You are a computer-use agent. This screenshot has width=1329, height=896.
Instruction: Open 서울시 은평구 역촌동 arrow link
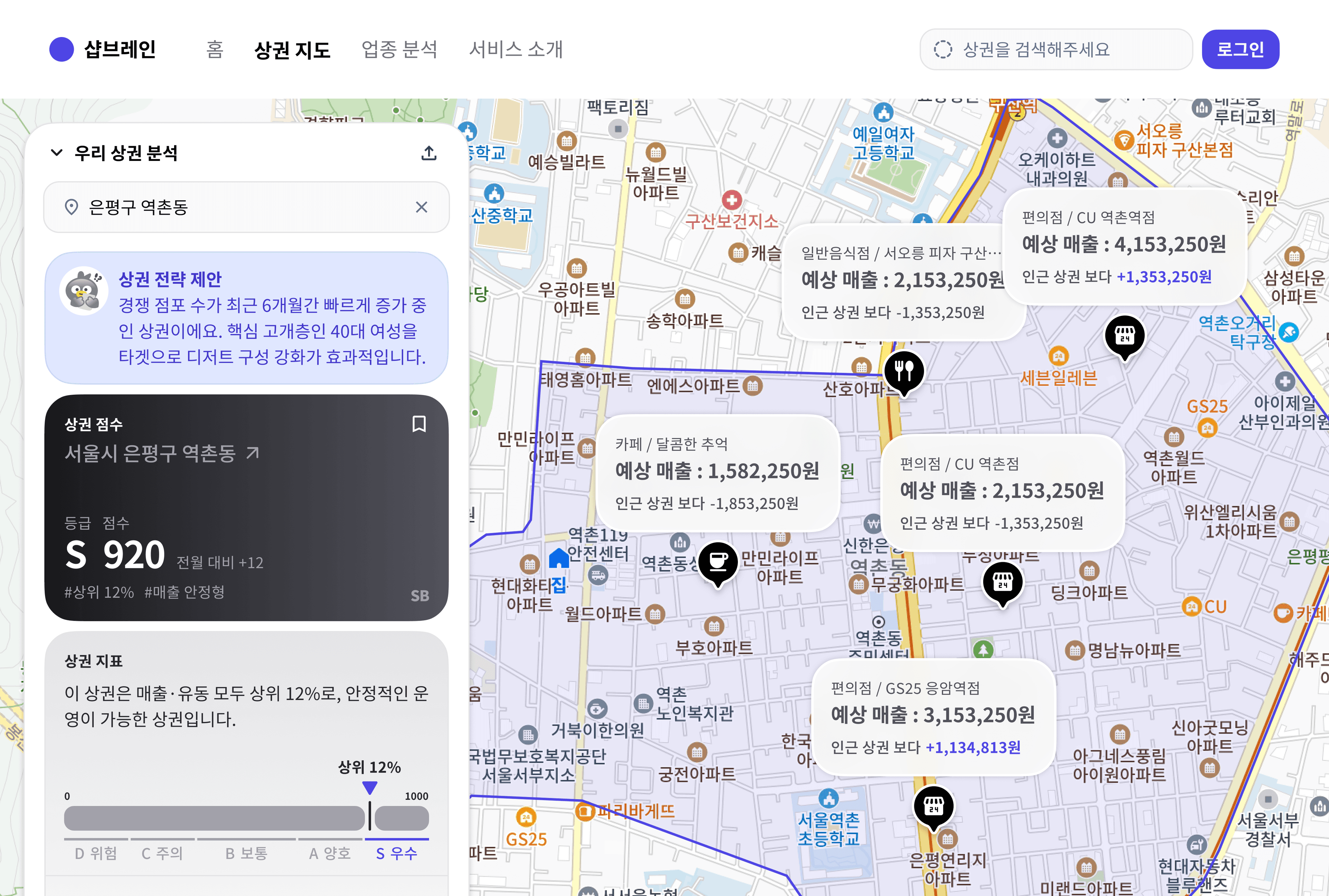[x=253, y=453]
